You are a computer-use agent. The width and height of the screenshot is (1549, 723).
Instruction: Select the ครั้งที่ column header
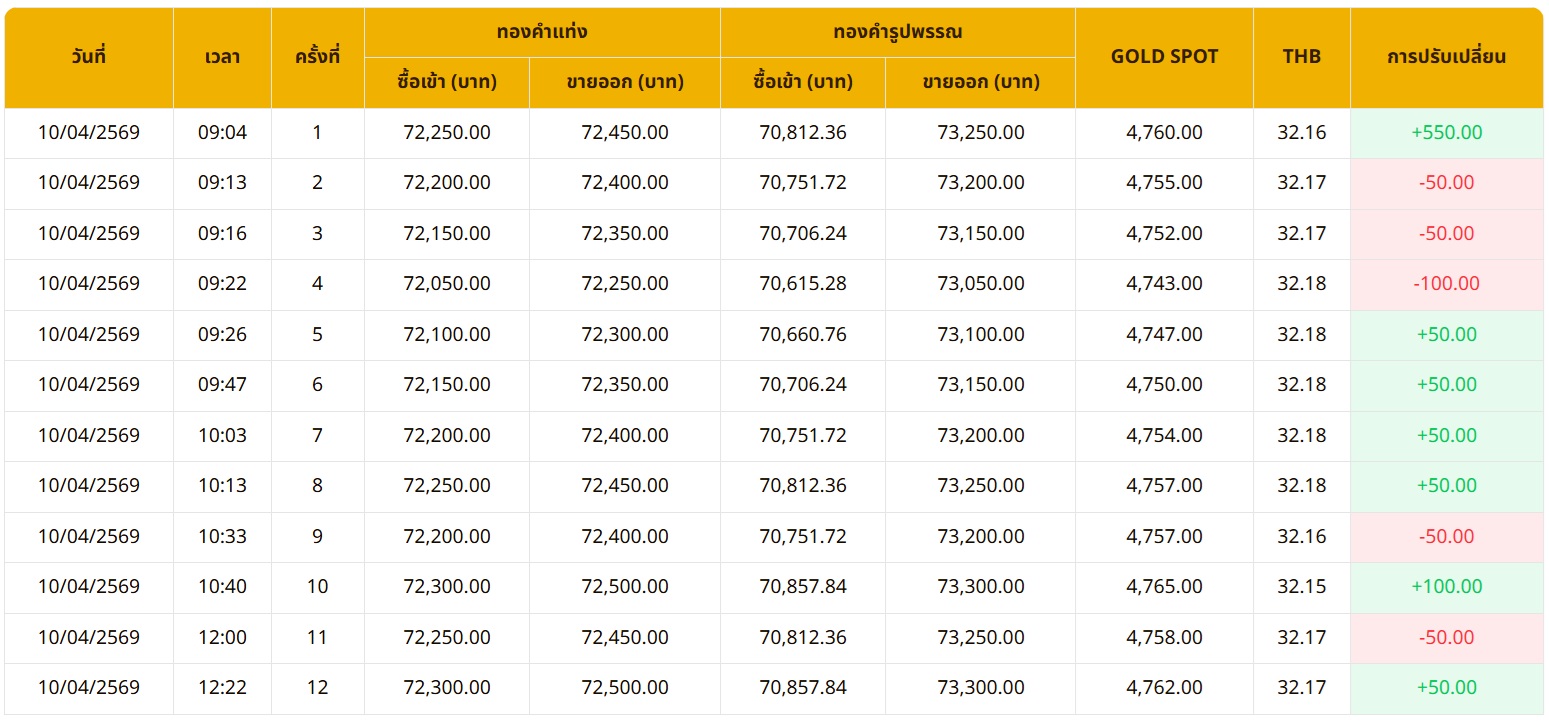point(317,57)
